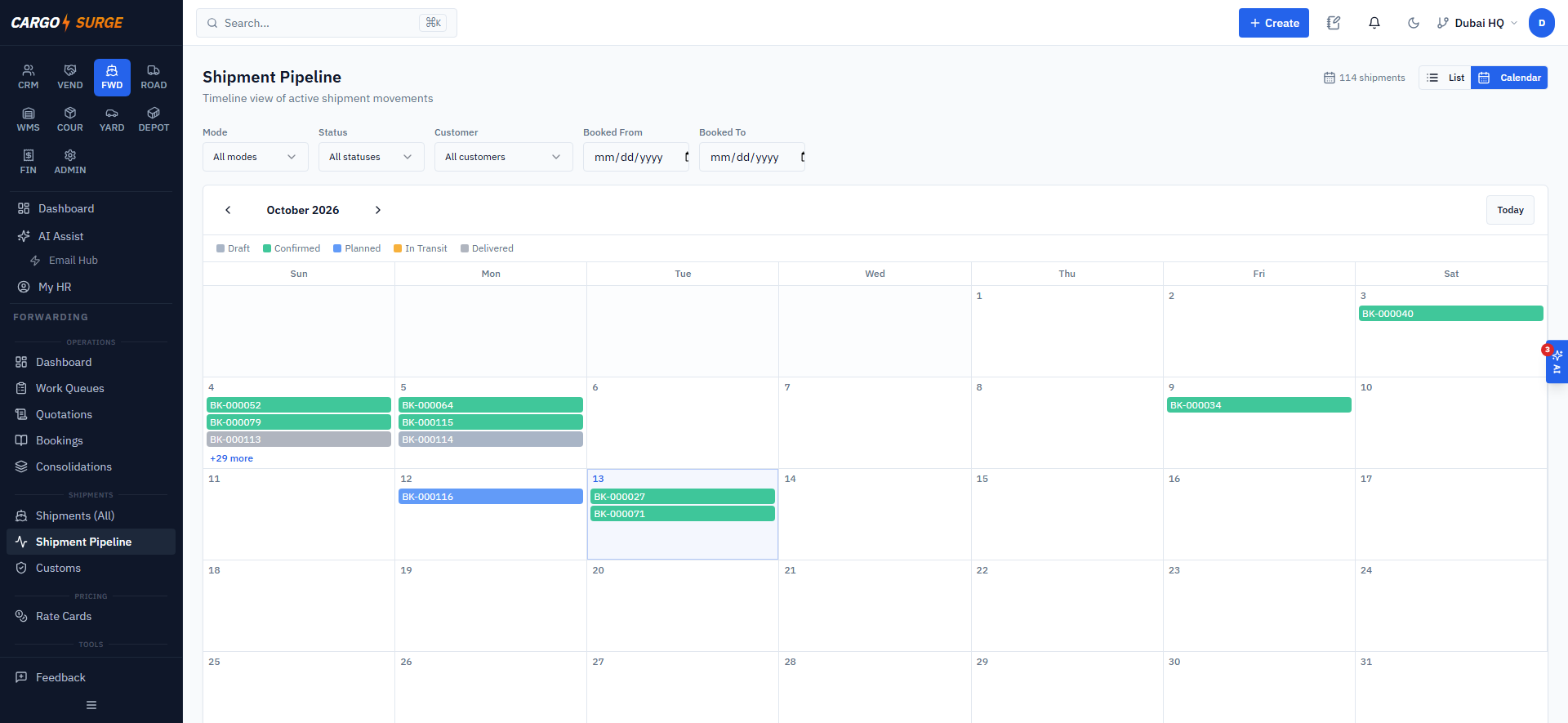Open the CRM module
This screenshot has width=1568, height=723.
pos(29,77)
